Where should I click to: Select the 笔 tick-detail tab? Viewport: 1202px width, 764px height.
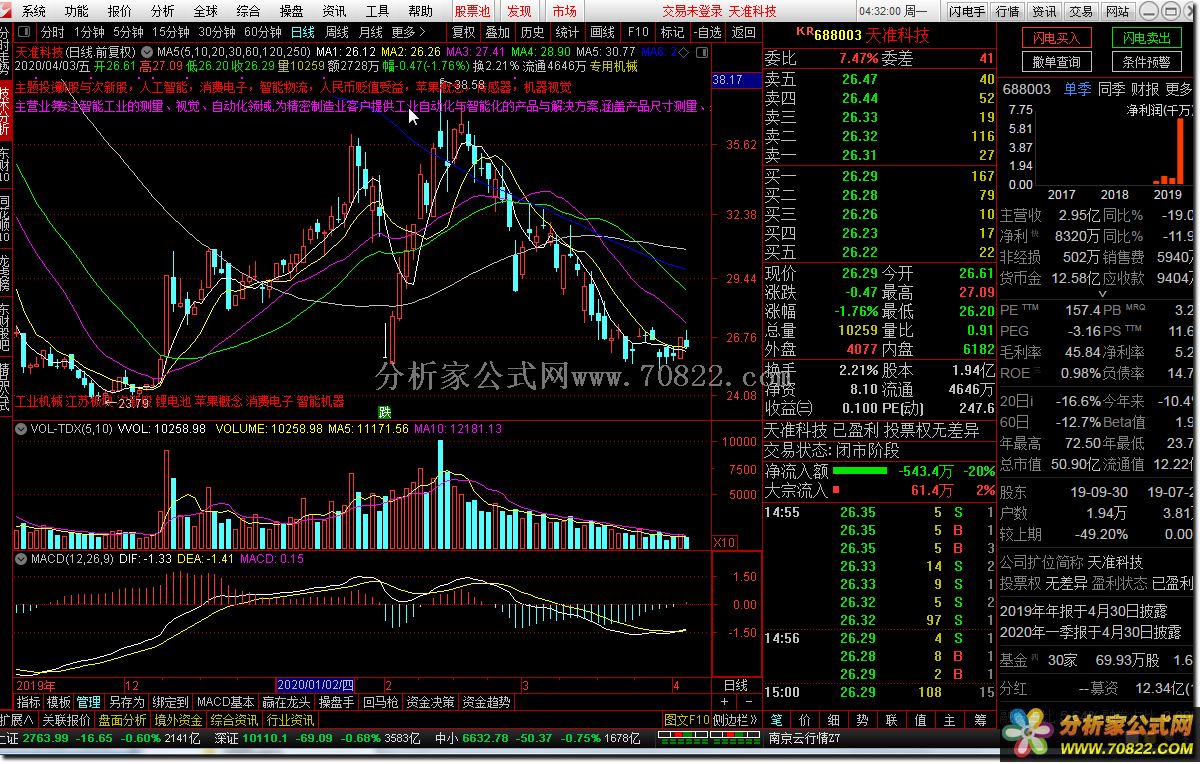pyautogui.click(x=776, y=720)
